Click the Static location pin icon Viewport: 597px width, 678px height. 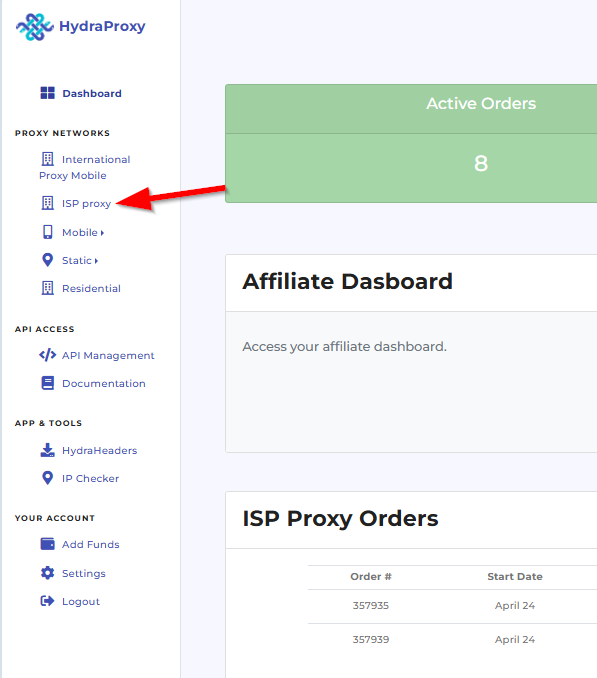coord(48,260)
